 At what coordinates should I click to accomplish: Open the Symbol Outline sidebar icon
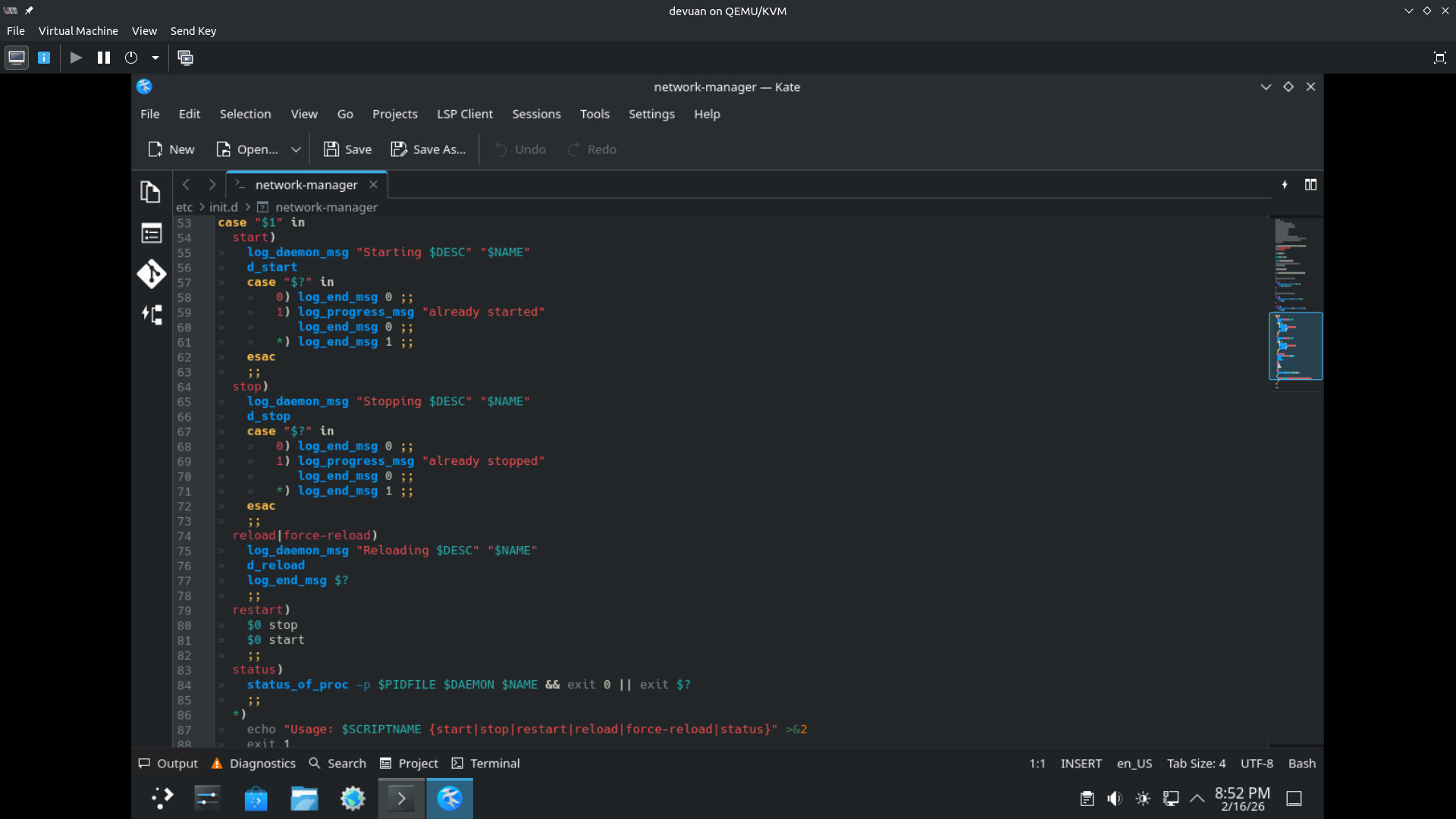pyautogui.click(x=151, y=315)
